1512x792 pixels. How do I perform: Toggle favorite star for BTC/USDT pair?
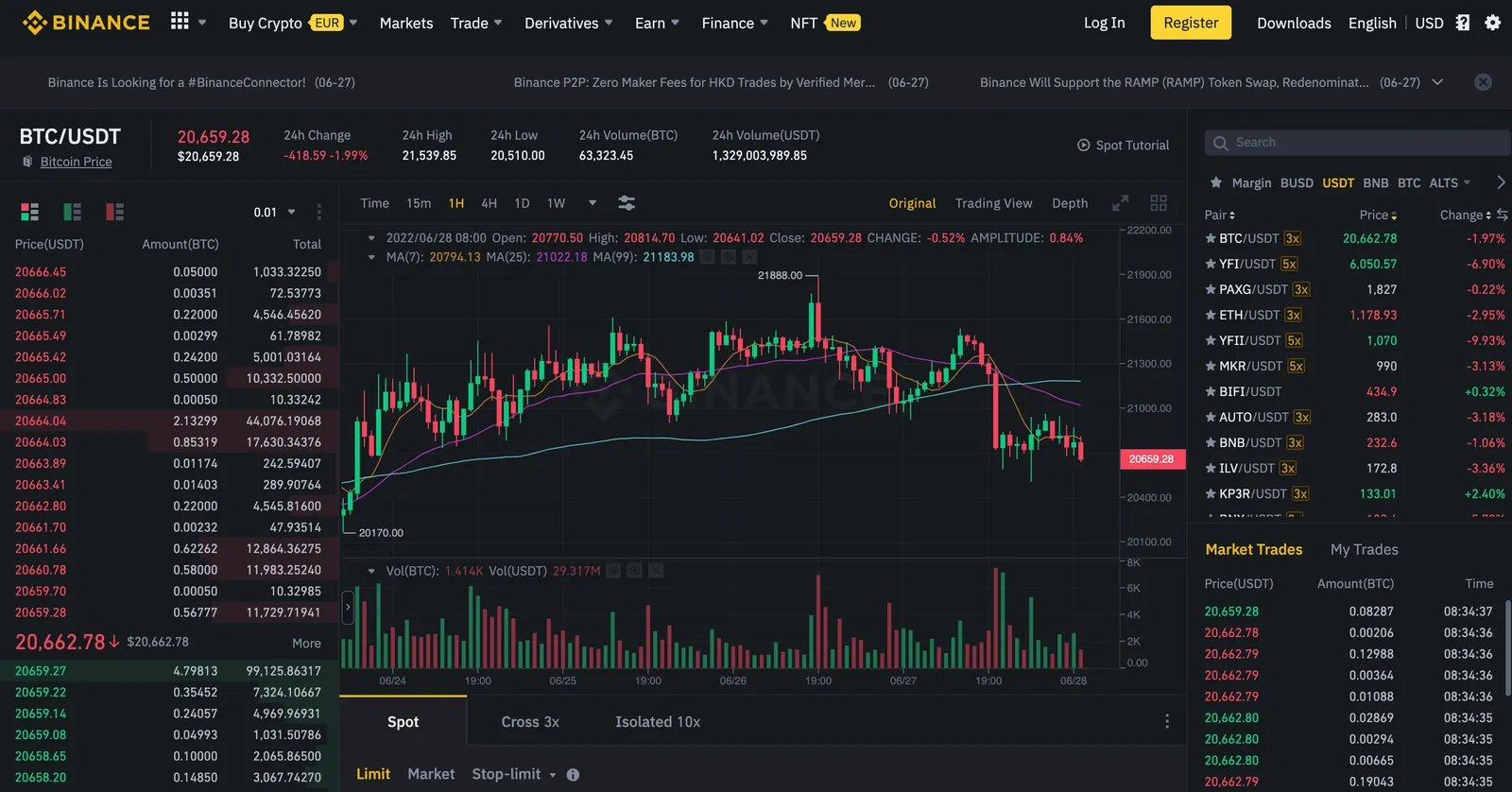[x=1211, y=238]
